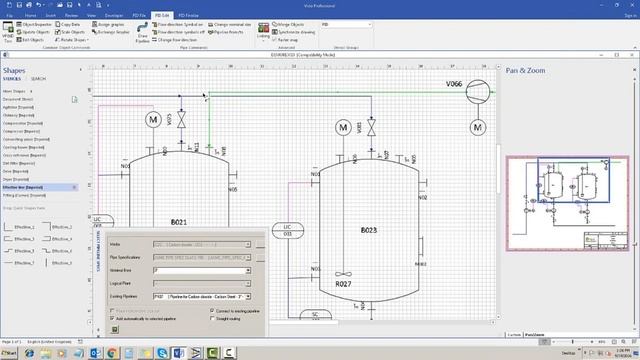The width and height of the screenshot is (640, 360).
Task: Click the button right of the Pipe Specifications field
Action: point(260,258)
